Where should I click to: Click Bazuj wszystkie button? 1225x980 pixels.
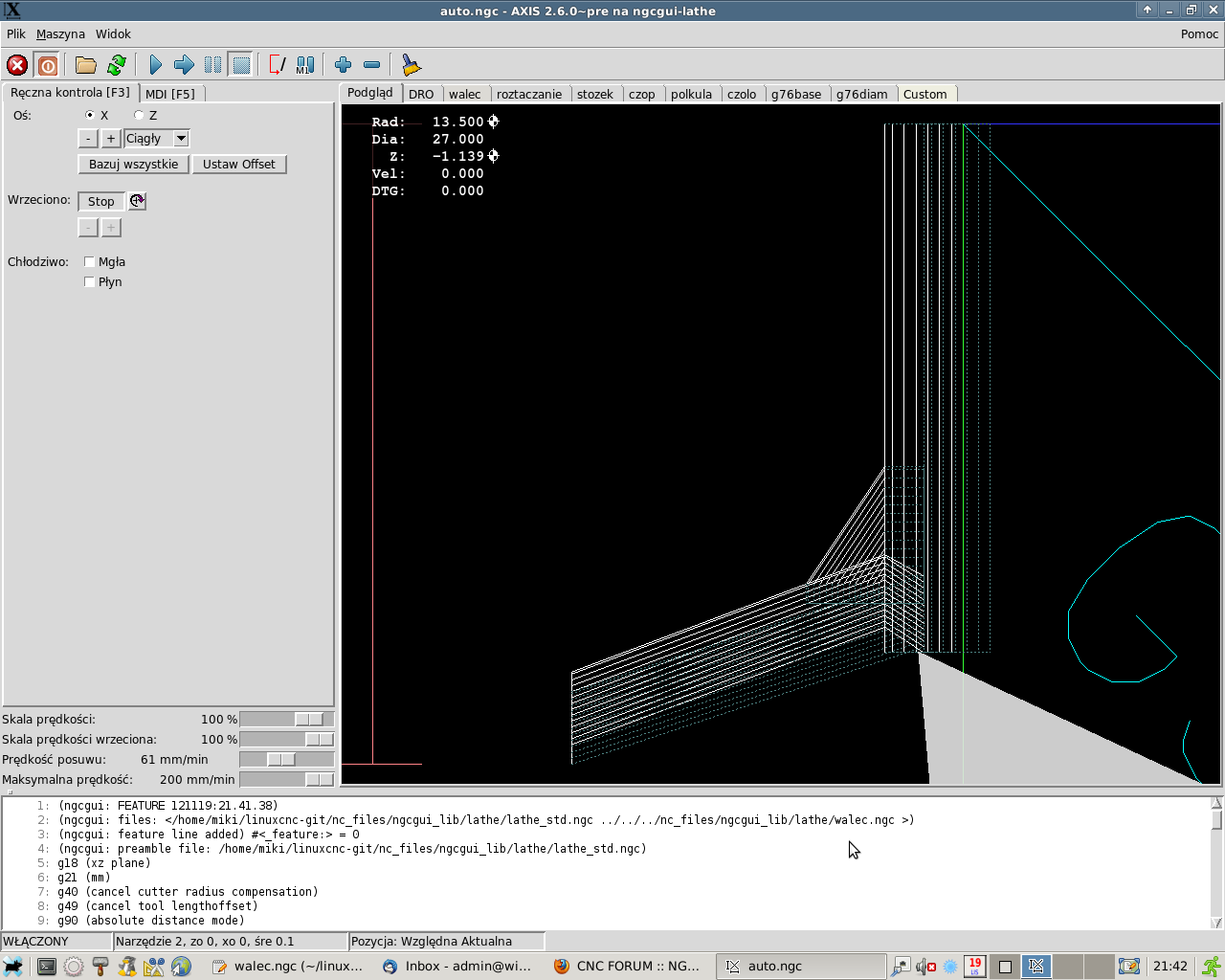point(134,165)
